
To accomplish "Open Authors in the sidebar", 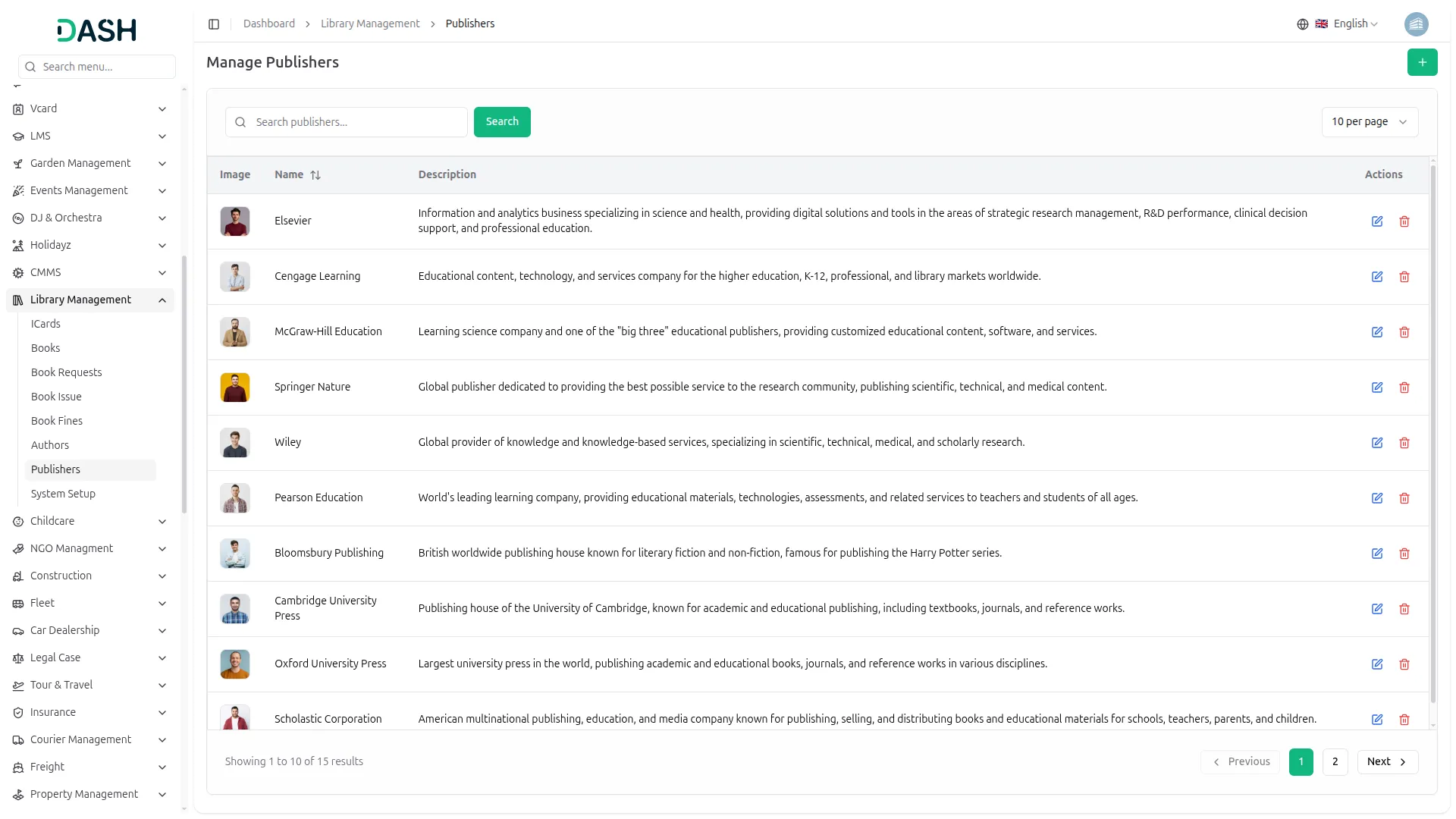I will point(50,446).
